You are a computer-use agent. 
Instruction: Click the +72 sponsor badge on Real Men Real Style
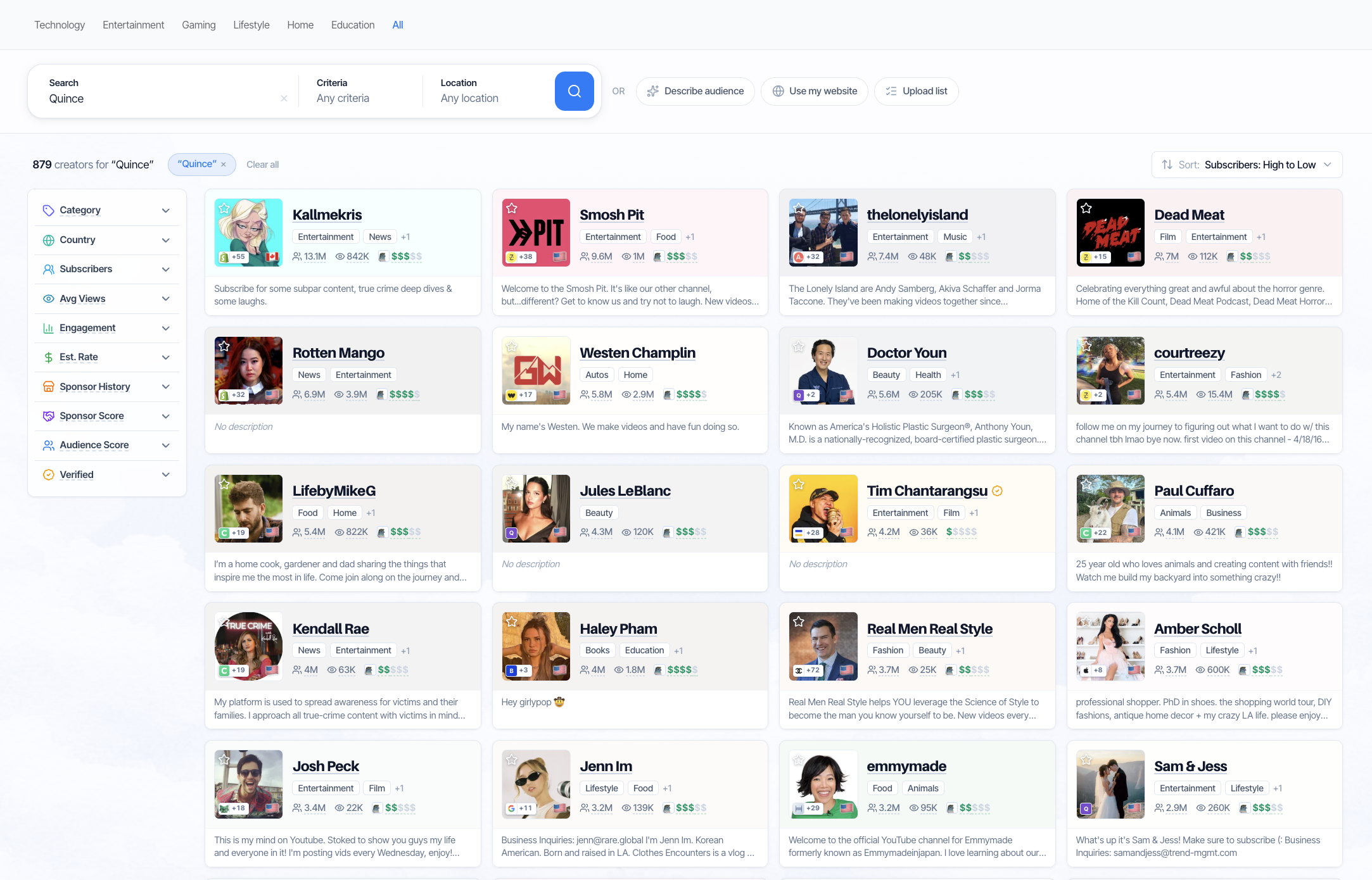click(x=808, y=670)
